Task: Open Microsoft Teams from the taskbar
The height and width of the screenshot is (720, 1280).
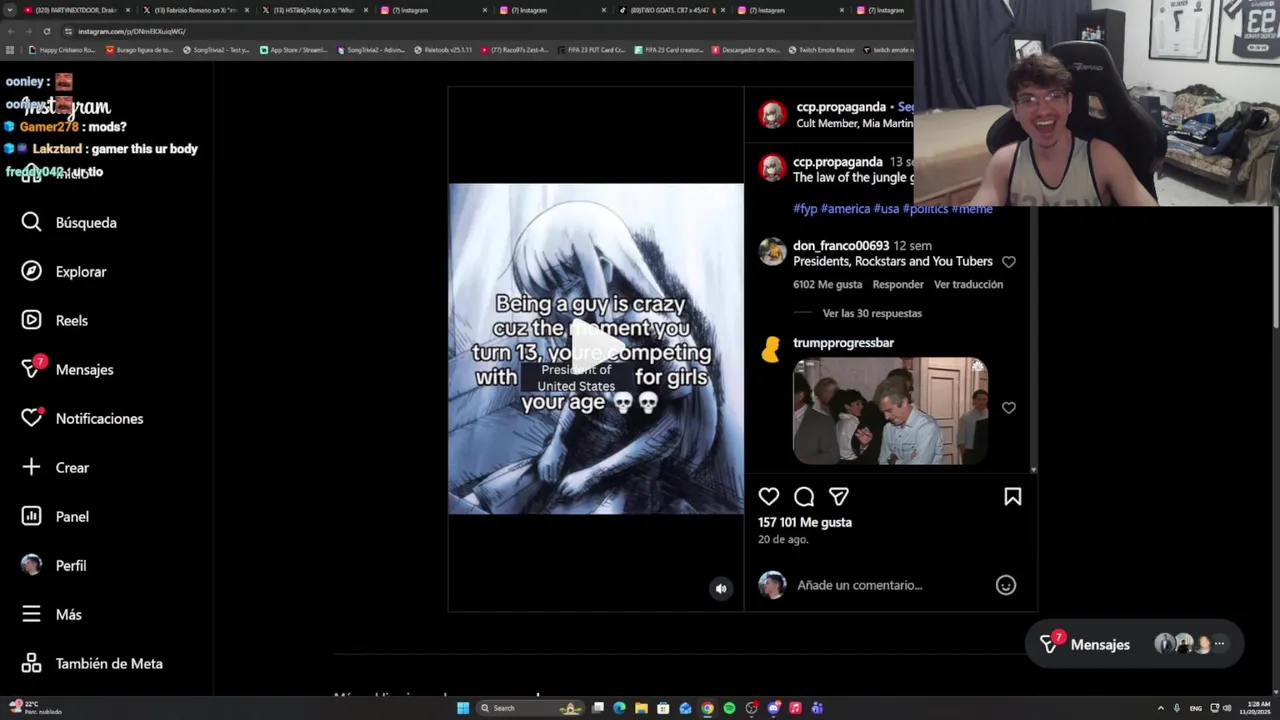Action: pyautogui.click(x=817, y=708)
